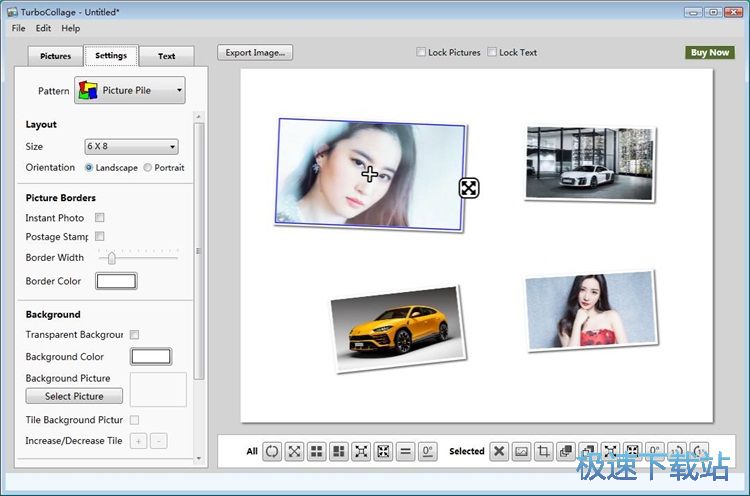Enable the Transparent Background checkbox
This screenshot has height=496, width=750.
point(135,335)
